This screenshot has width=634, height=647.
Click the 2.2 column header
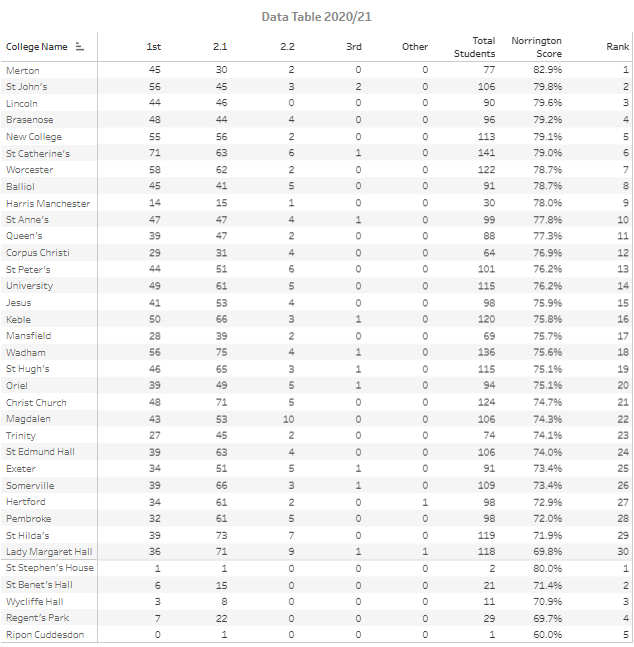pos(289,47)
